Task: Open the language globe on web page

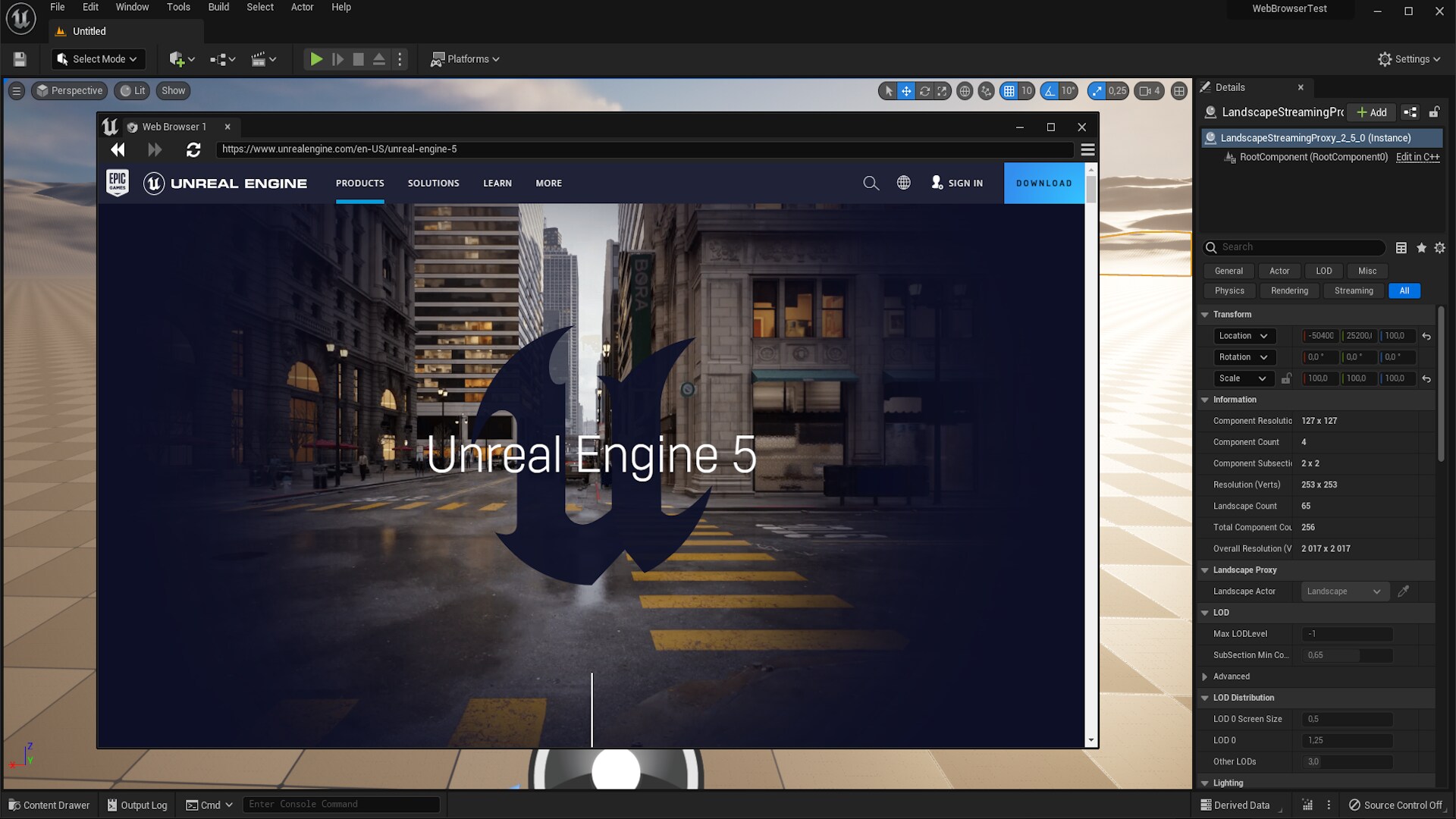Action: click(903, 183)
